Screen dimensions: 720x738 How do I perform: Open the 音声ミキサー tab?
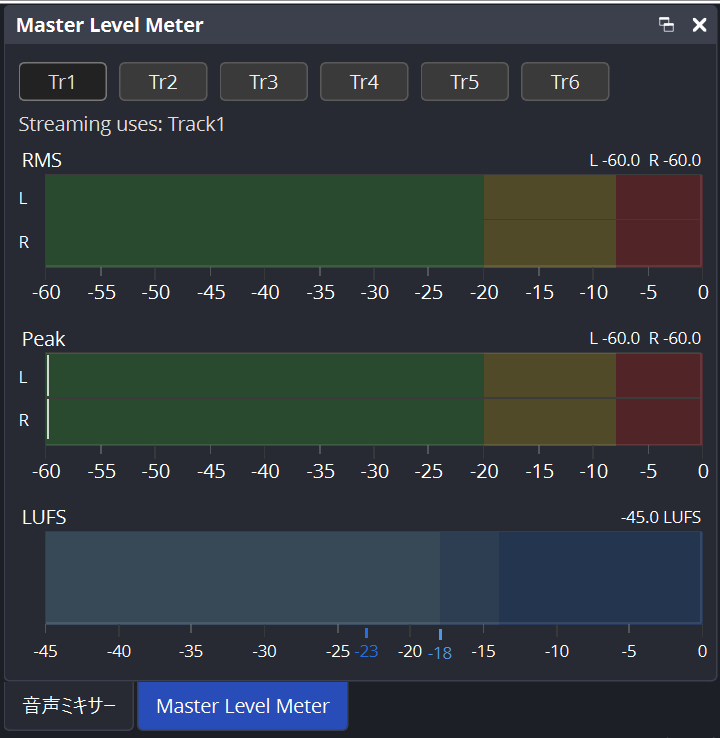point(69,706)
